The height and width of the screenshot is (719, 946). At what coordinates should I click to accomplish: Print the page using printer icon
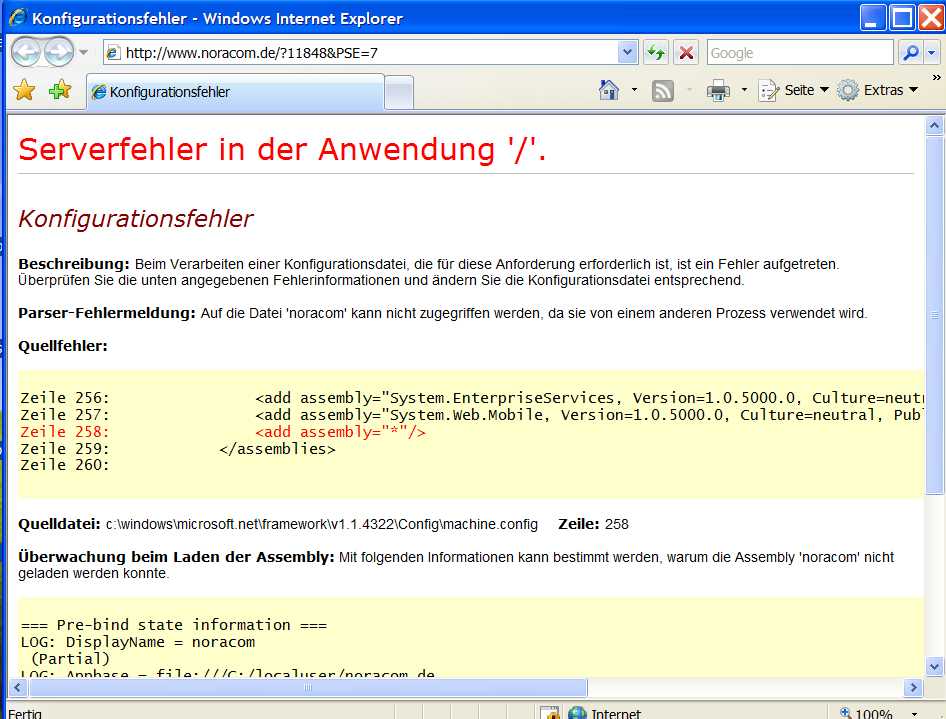click(718, 91)
